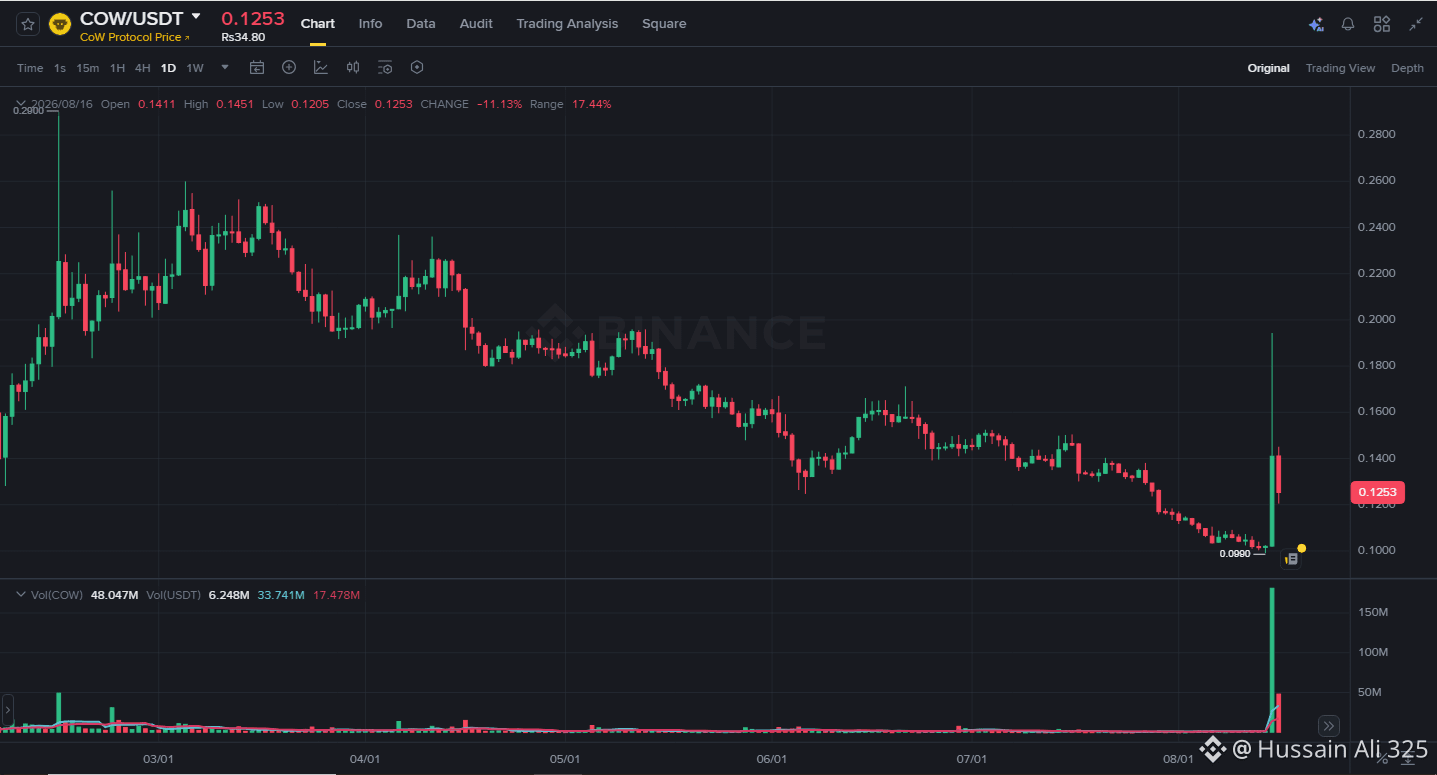Click the add indicator plus-circle icon

[289, 68]
